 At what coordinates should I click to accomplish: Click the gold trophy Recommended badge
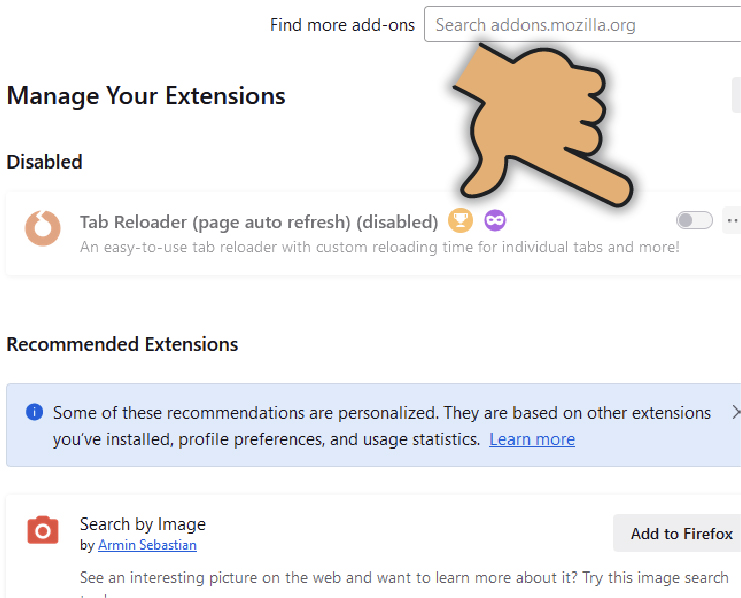point(459,220)
